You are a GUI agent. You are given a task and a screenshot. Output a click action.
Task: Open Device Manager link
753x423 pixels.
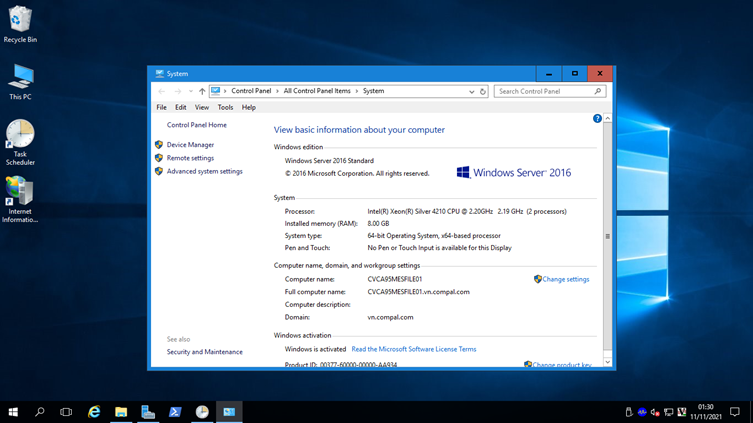click(190, 145)
